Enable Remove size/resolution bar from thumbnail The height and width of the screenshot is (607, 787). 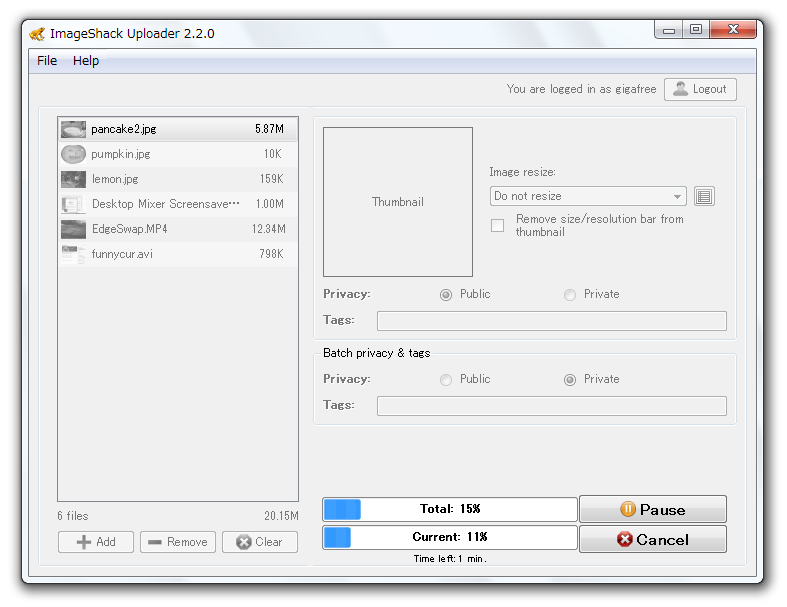click(x=497, y=225)
